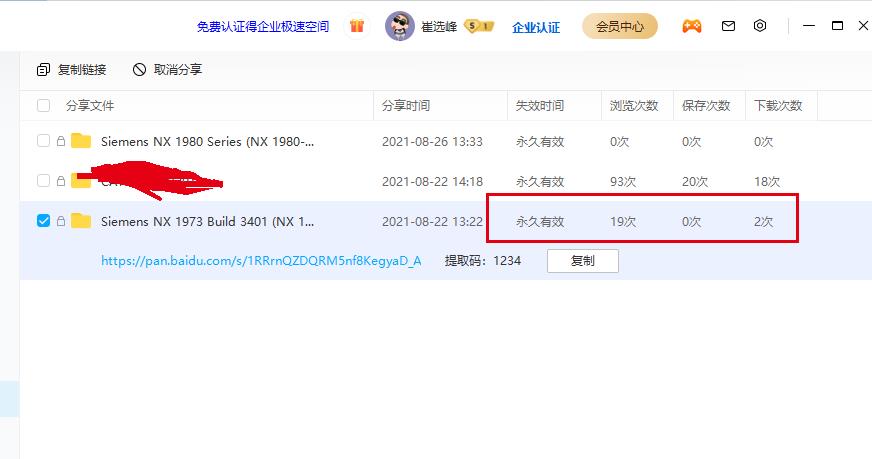The width and height of the screenshot is (872, 459).
Task: Click 19次 view count cell
Action: [x=623, y=221]
